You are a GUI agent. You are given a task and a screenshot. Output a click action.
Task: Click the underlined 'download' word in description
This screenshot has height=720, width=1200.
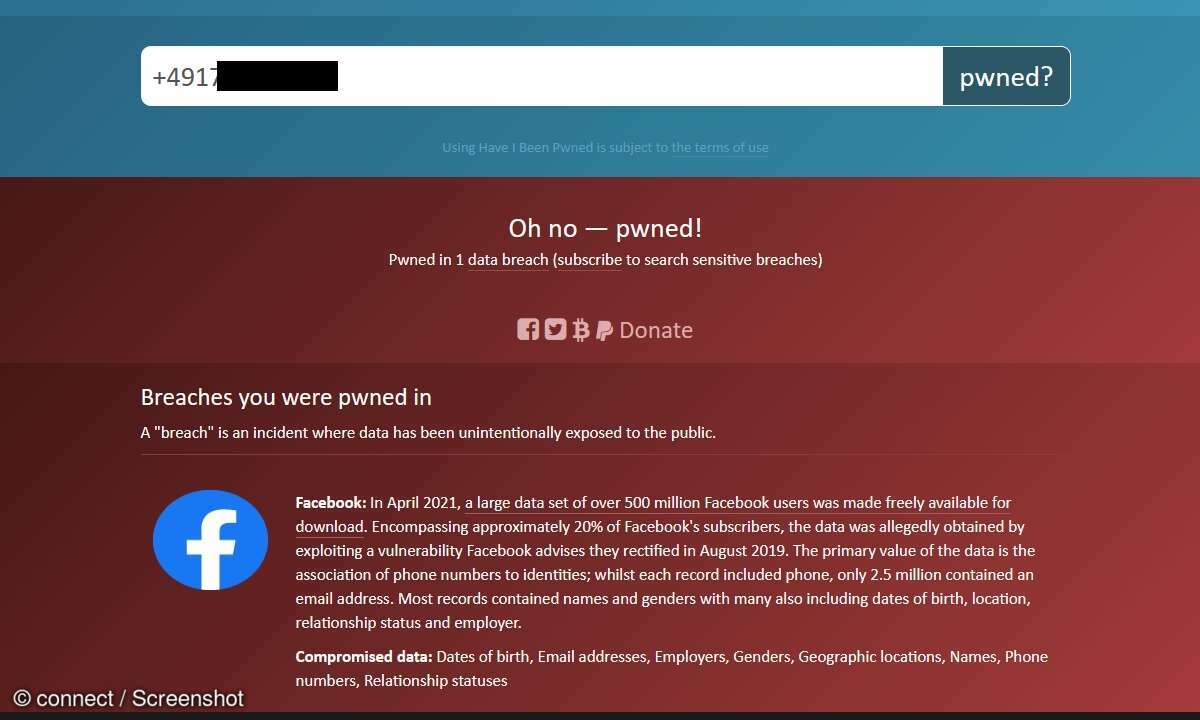coord(329,527)
